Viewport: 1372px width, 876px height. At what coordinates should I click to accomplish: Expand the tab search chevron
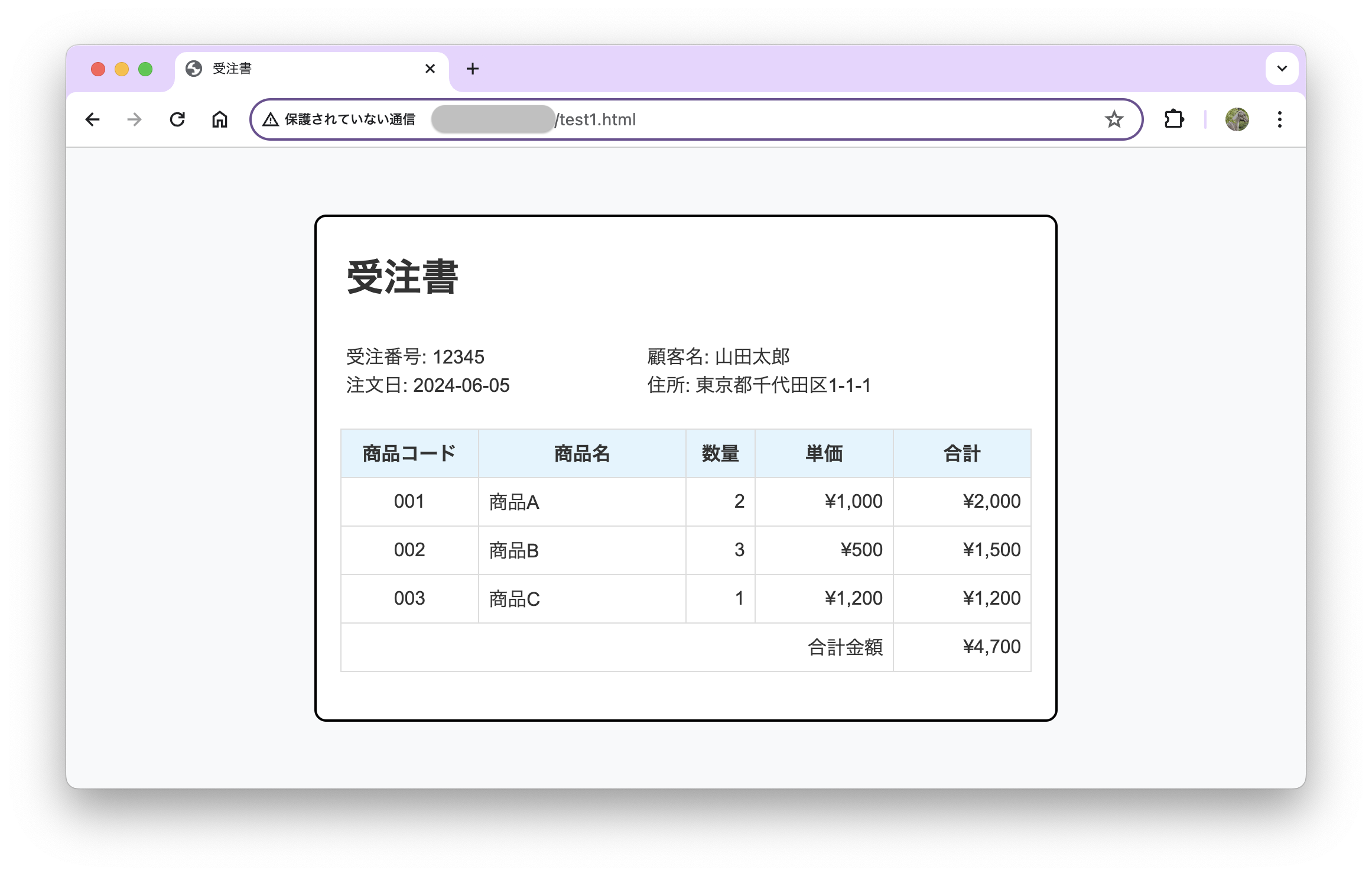tap(1282, 69)
